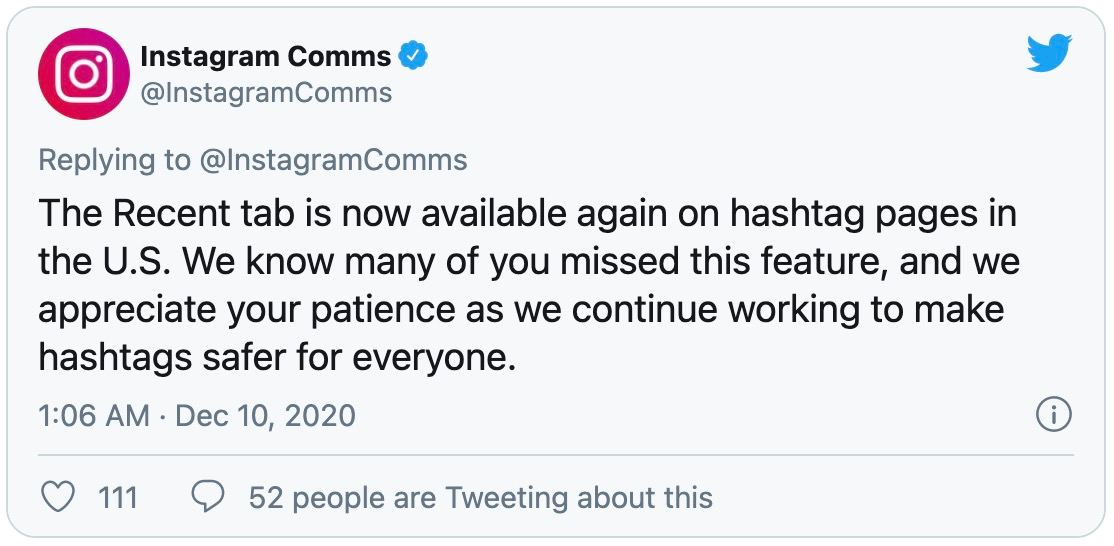Click the reply speech bubble icon

point(208,497)
